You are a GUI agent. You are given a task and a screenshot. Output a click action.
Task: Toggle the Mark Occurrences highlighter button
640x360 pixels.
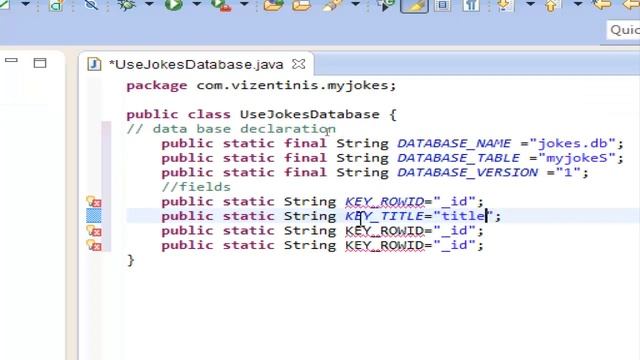(x=414, y=5)
